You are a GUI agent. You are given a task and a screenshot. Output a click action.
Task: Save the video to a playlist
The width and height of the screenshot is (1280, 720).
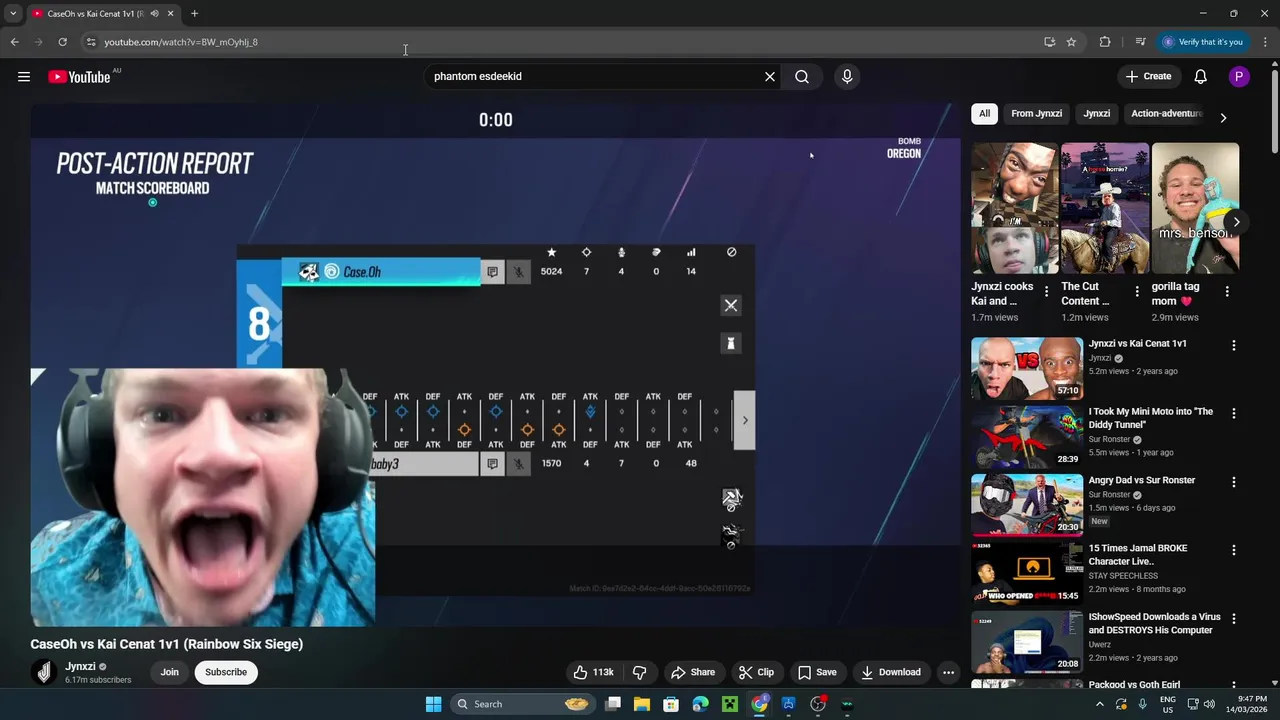817,672
